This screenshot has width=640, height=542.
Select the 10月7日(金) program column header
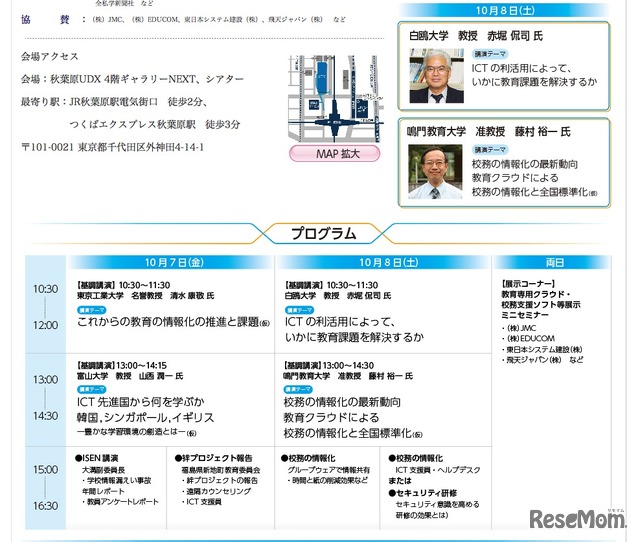(169, 262)
